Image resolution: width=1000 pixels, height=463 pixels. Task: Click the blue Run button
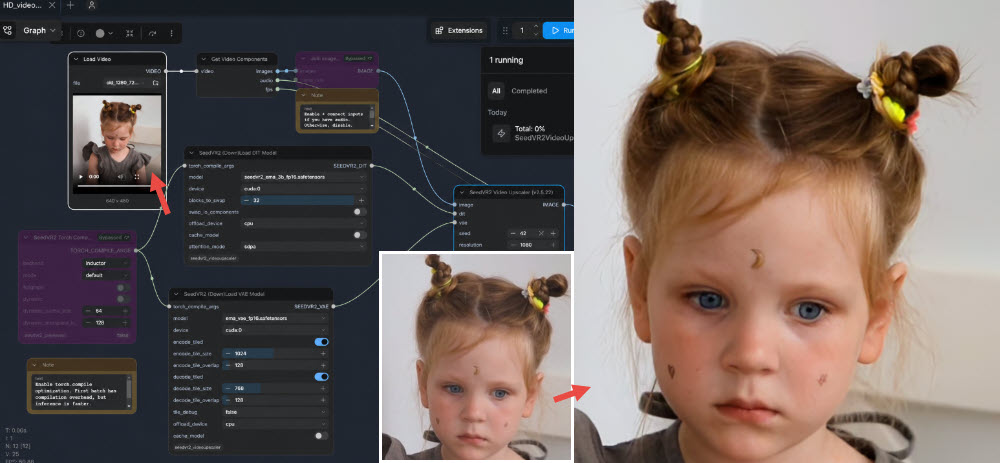click(x=559, y=30)
